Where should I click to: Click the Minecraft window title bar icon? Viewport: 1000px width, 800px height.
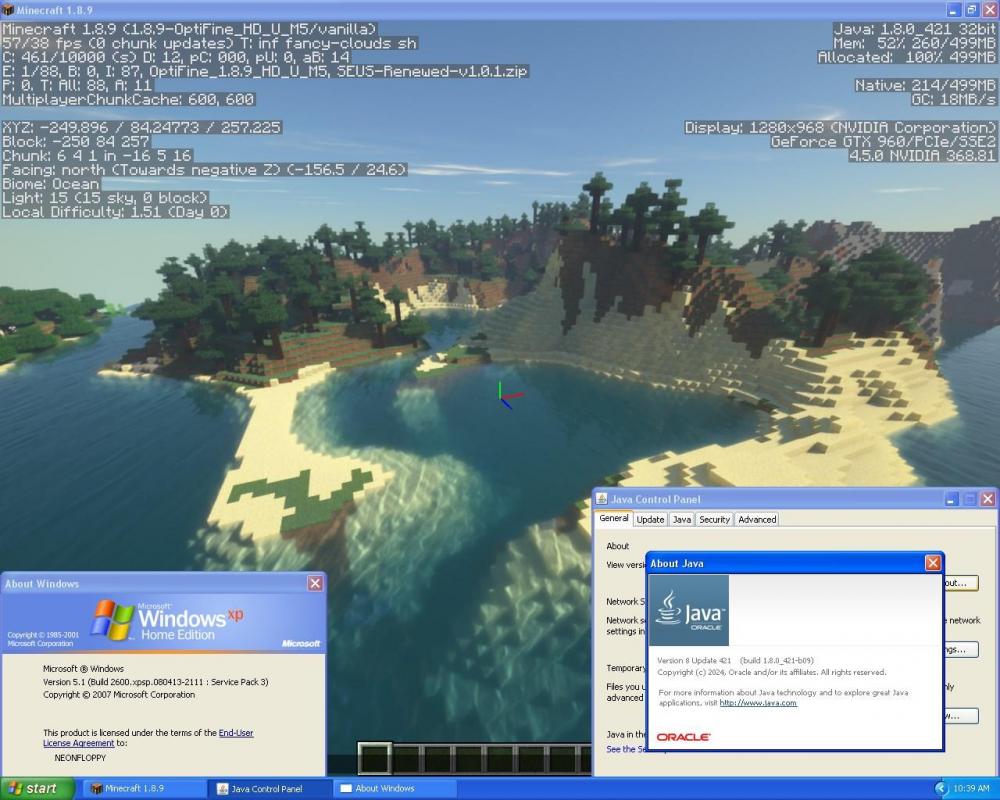click(8, 10)
